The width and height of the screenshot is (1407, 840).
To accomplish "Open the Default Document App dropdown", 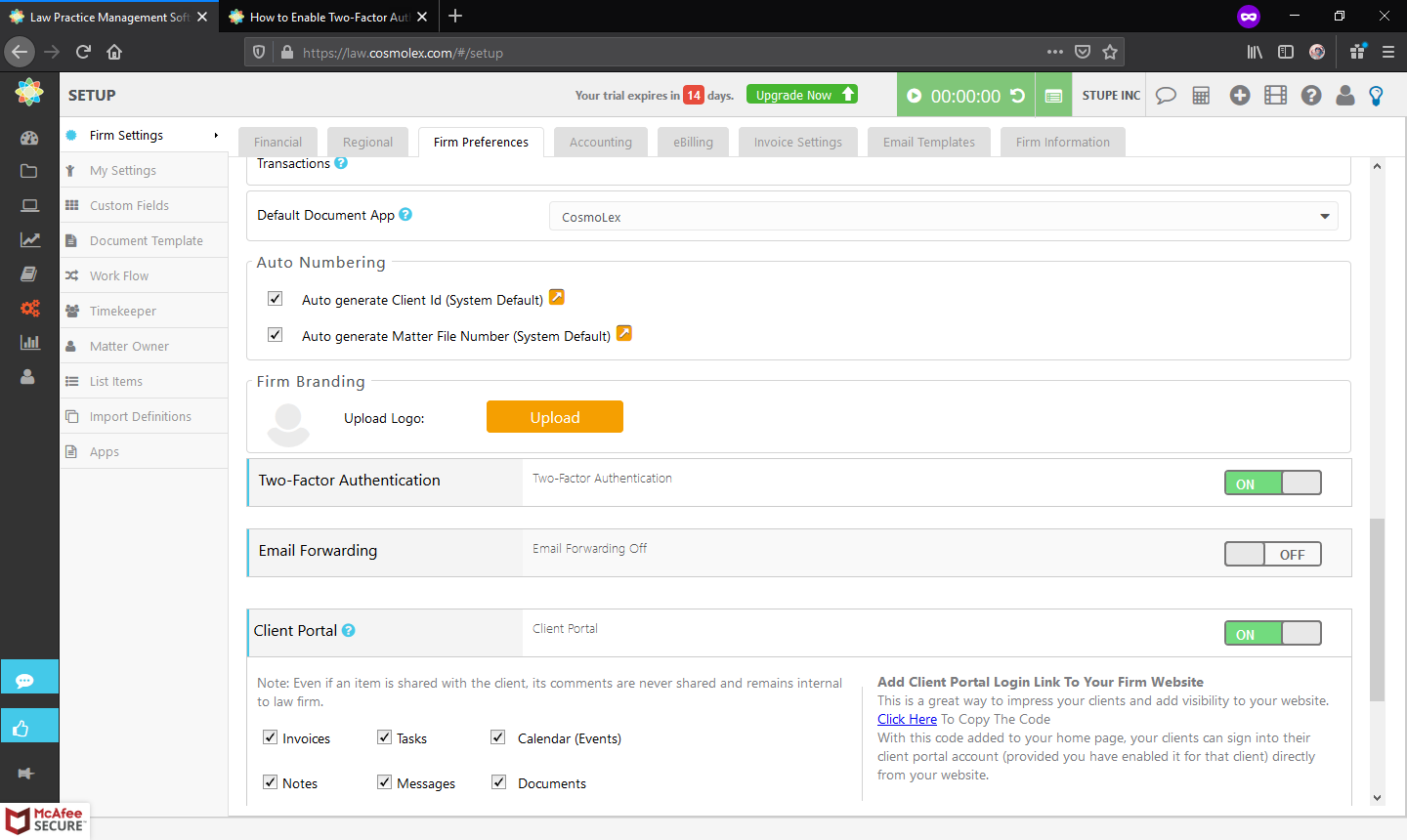I will pos(944,216).
